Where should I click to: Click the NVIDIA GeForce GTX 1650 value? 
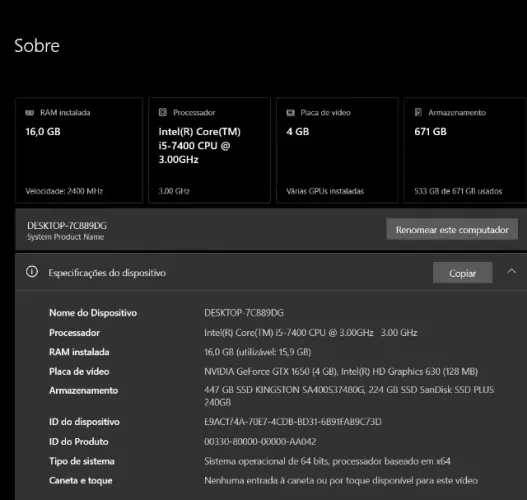[x=341, y=371]
